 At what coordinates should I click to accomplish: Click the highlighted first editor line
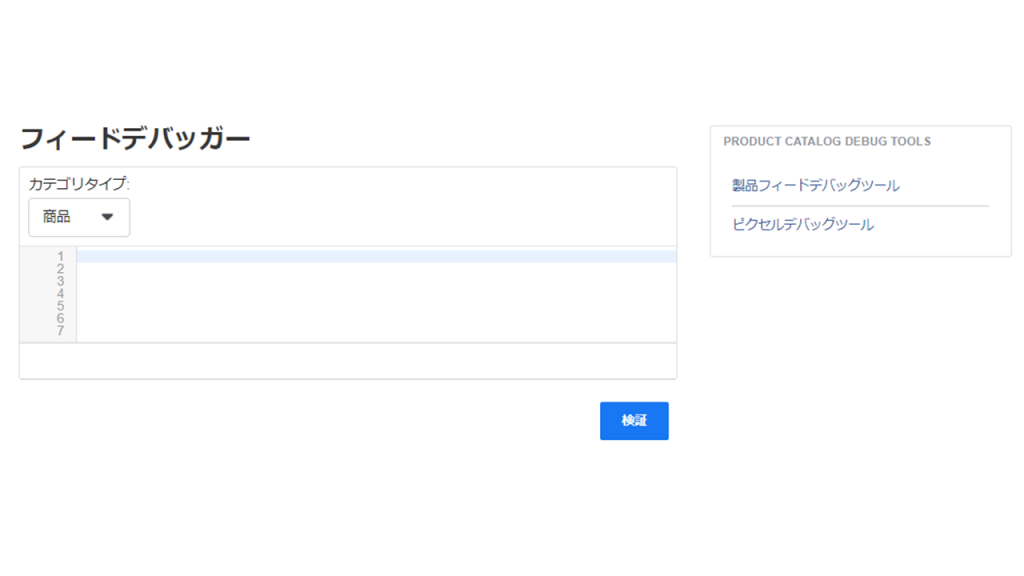[376, 257]
